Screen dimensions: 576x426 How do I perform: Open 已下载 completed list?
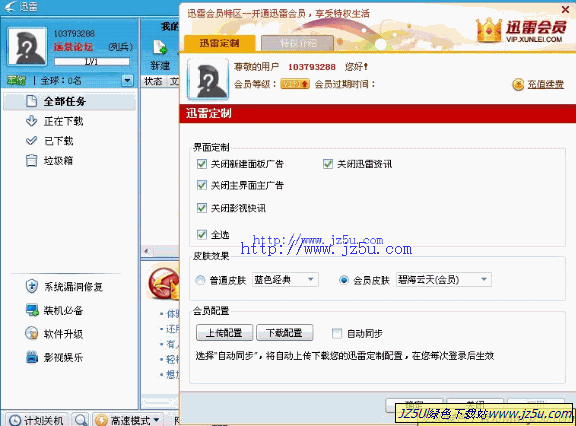click(58, 141)
